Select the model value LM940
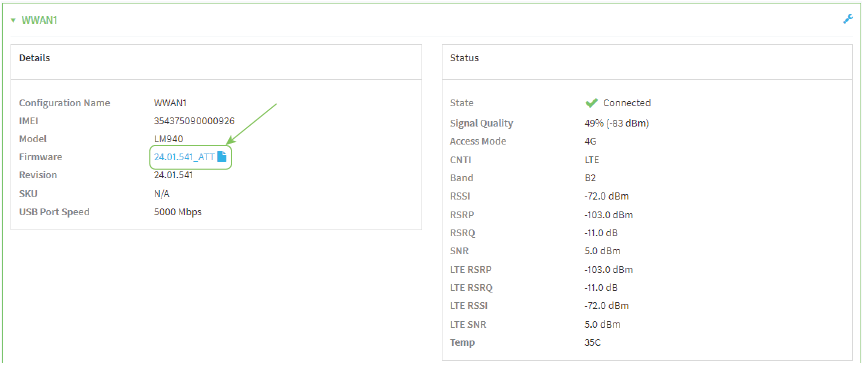This screenshot has width=864, height=366. click(x=169, y=139)
